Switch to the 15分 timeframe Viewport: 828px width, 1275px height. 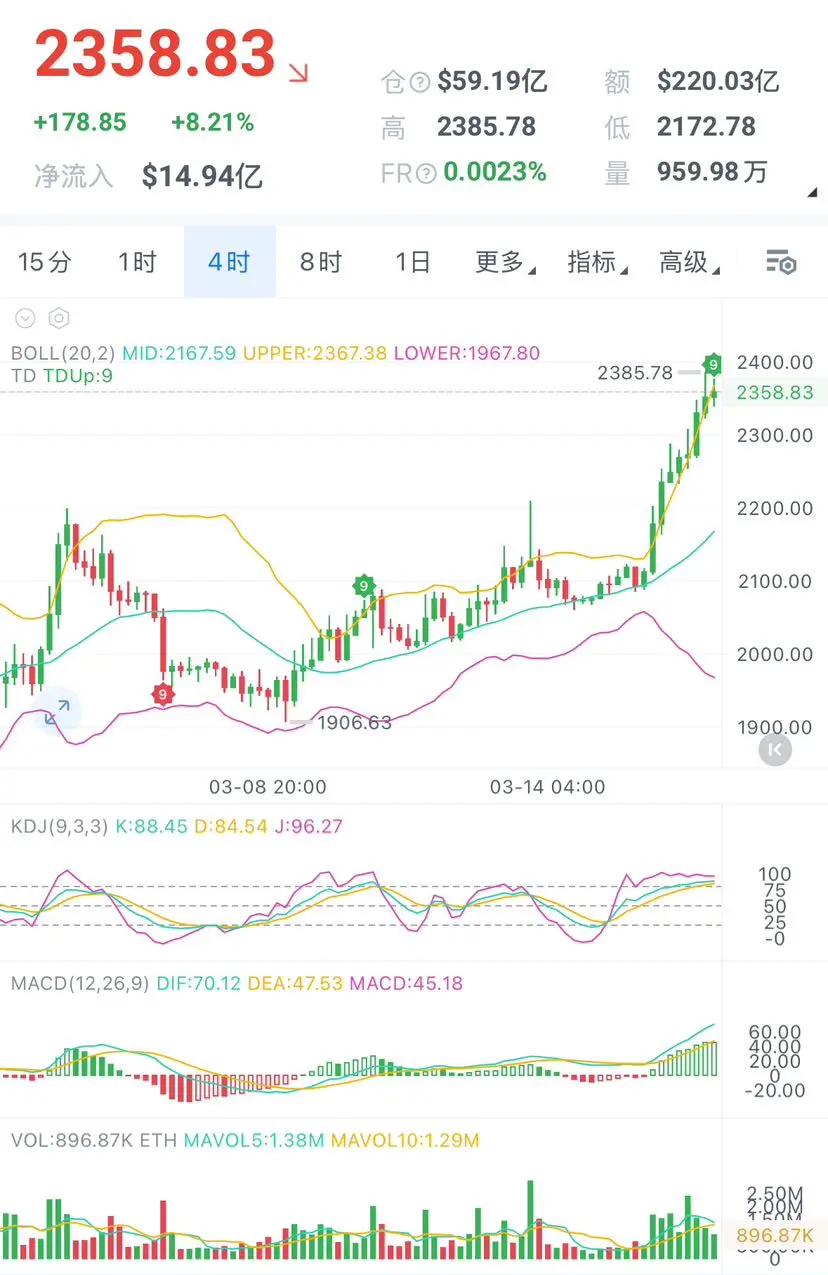pos(45,263)
